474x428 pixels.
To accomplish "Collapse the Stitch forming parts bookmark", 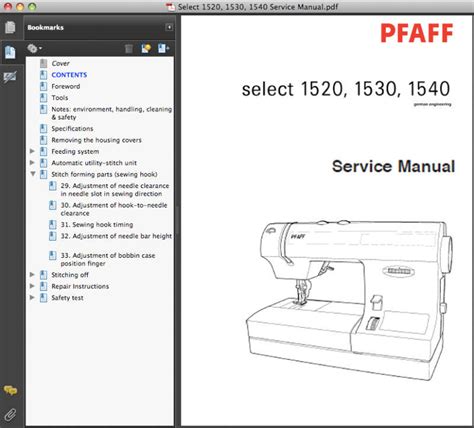I will (x=33, y=174).
